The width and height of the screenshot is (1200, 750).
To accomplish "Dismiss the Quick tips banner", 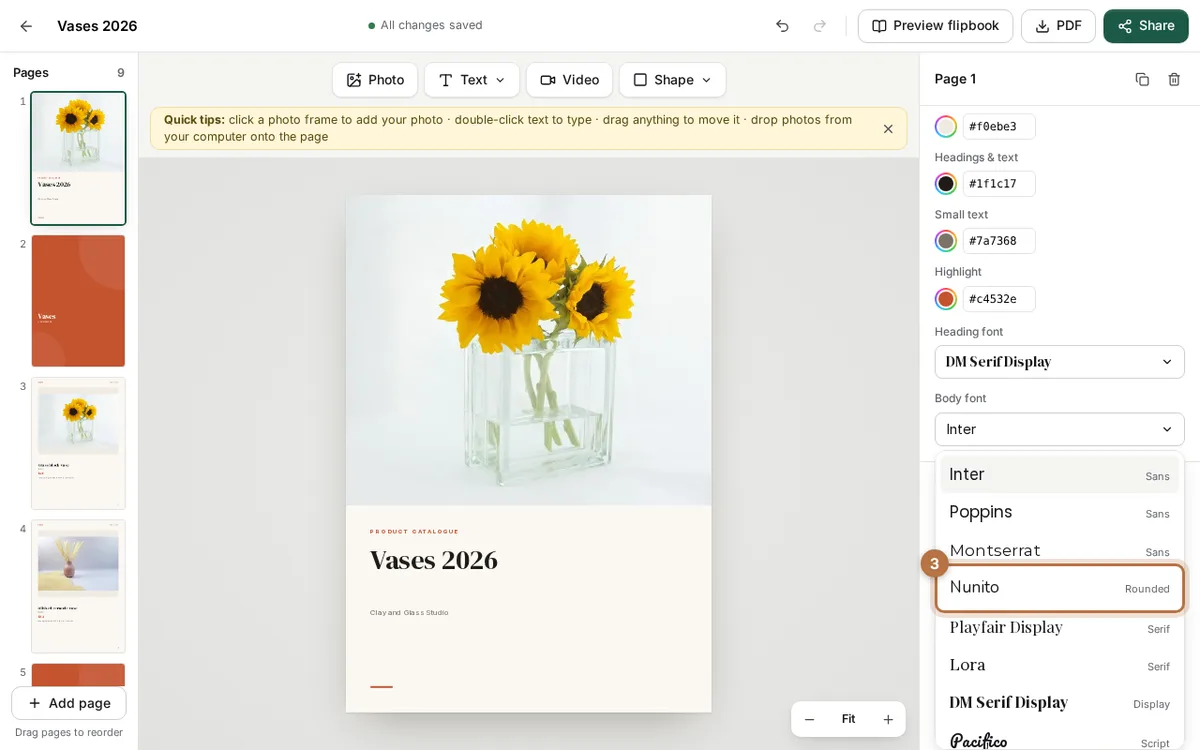I will [x=888, y=129].
